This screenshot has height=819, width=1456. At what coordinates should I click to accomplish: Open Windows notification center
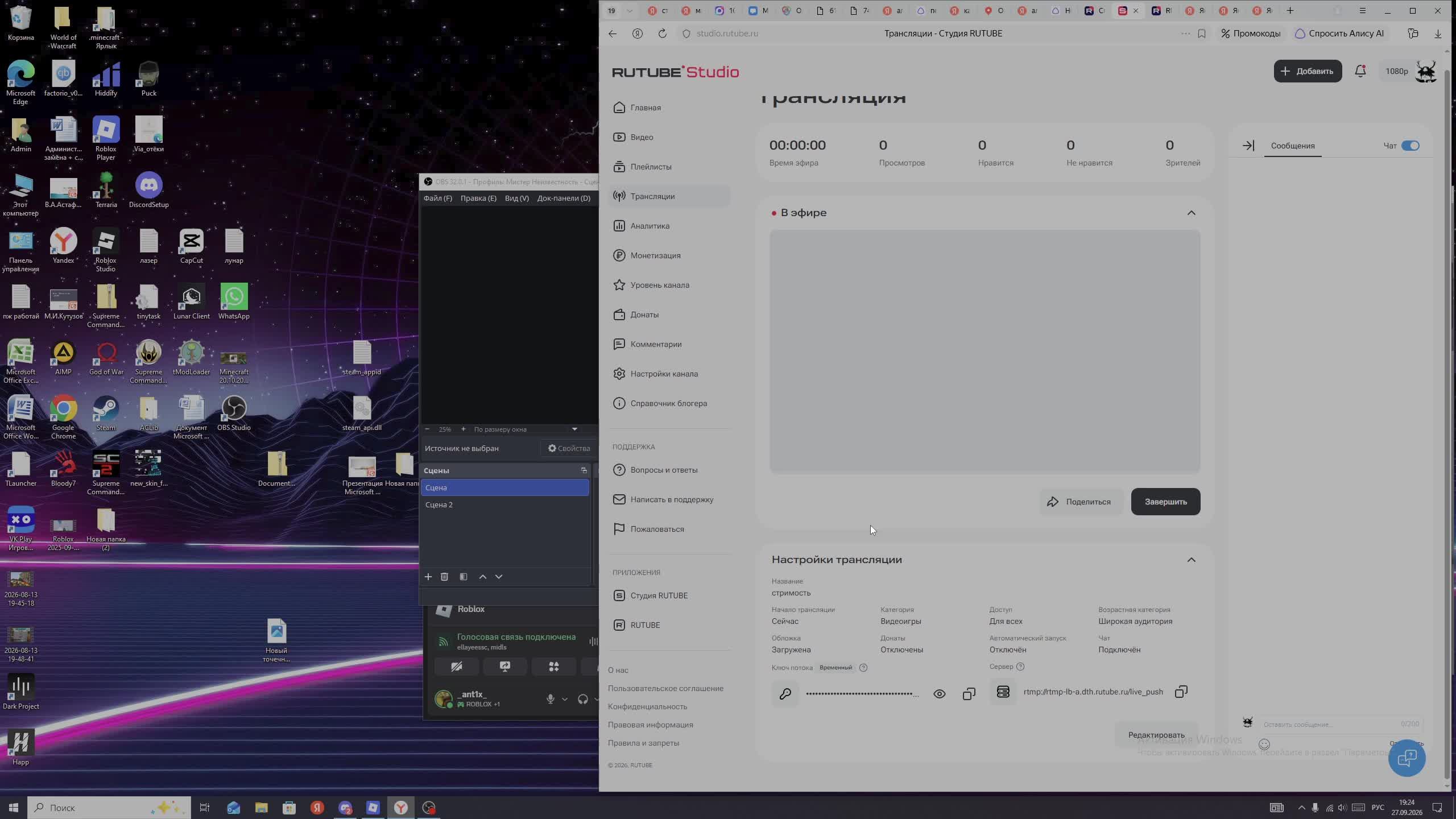(1437, 808)
